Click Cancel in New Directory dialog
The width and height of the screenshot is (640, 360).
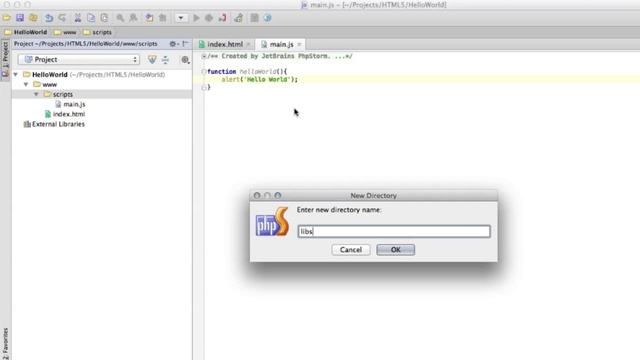coord(351,250)
